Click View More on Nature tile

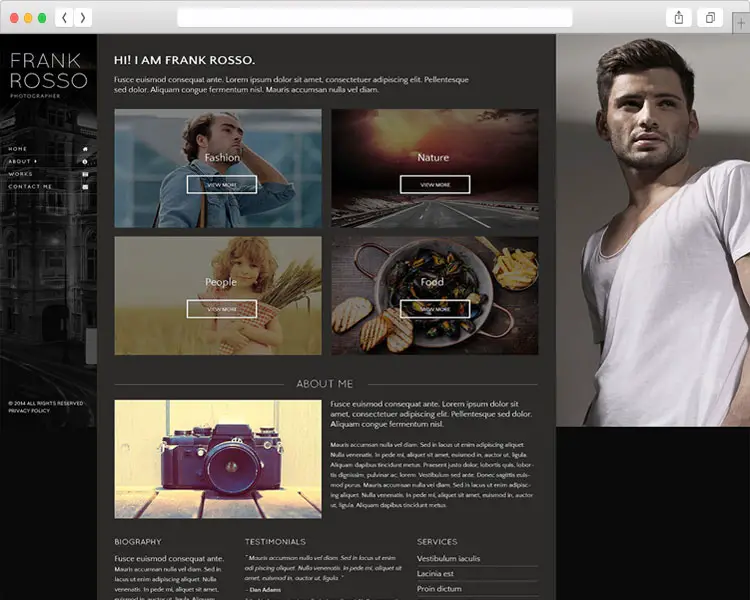[x=435, y=185]
